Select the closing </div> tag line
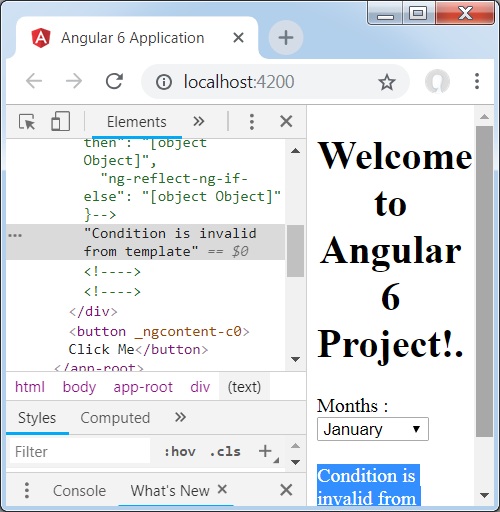Image resolution: width=500 pixels, height=512 pixels. [x=93, y=312]
